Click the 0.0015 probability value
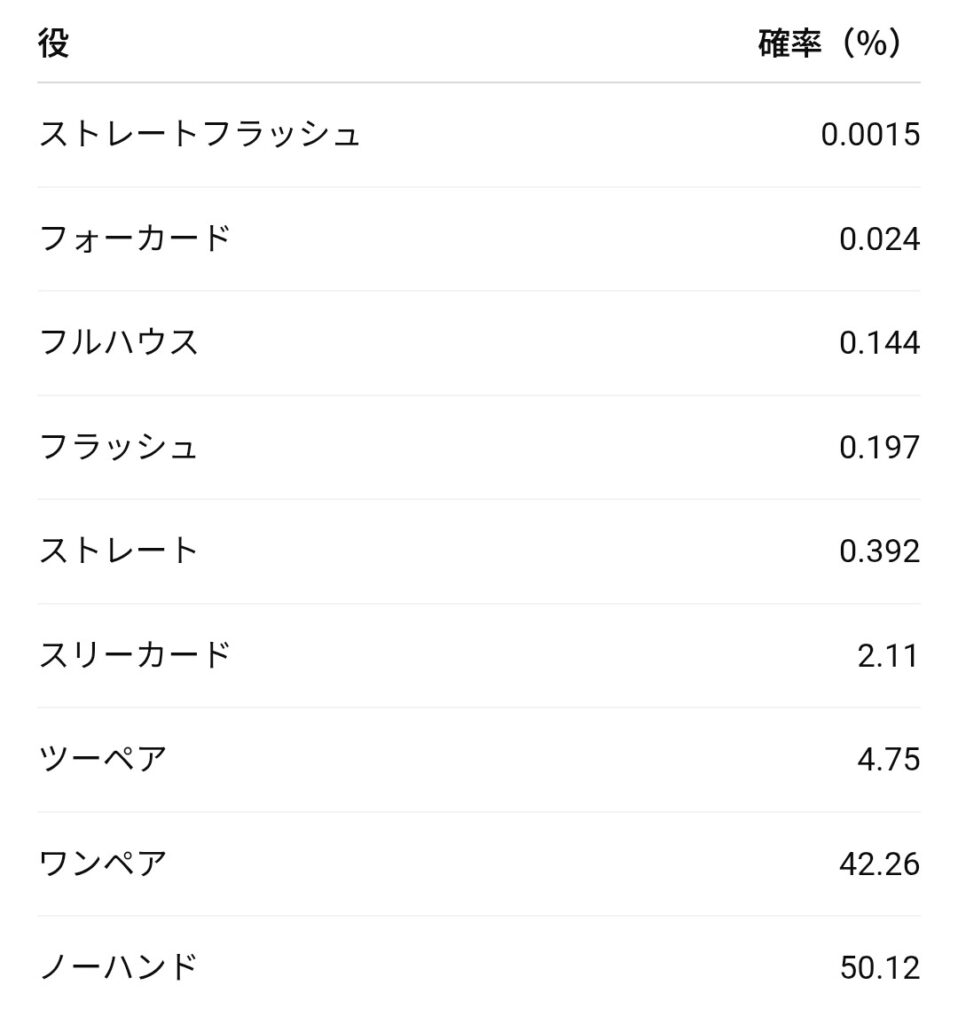The height and width of the screenshot is (1024, 958). 870,134
